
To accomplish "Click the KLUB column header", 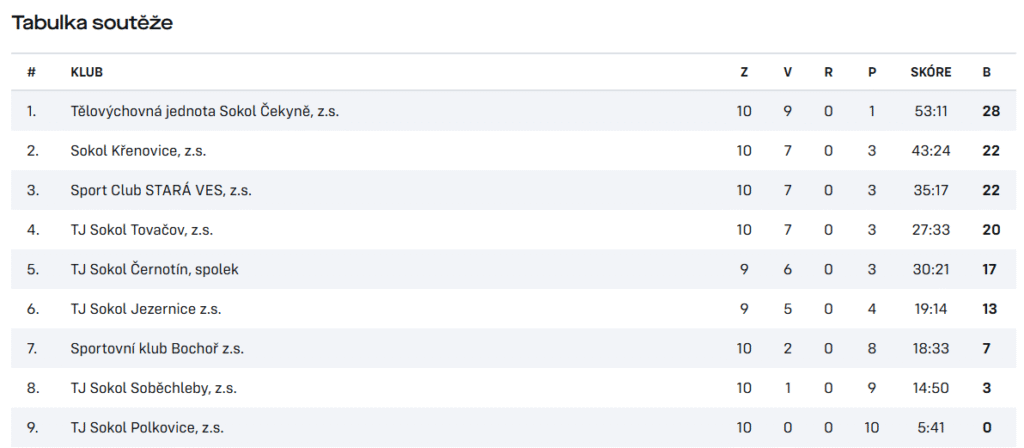I will coord(86,72).
